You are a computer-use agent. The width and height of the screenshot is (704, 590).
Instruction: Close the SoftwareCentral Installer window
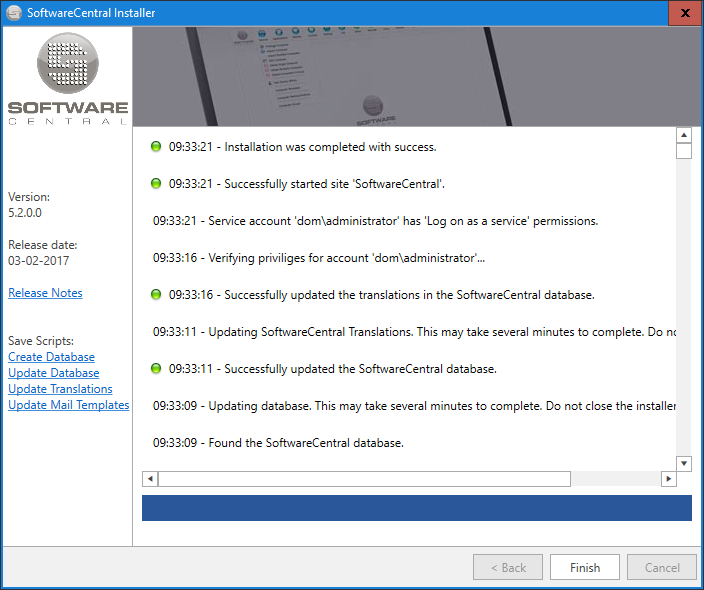point(685,13)
